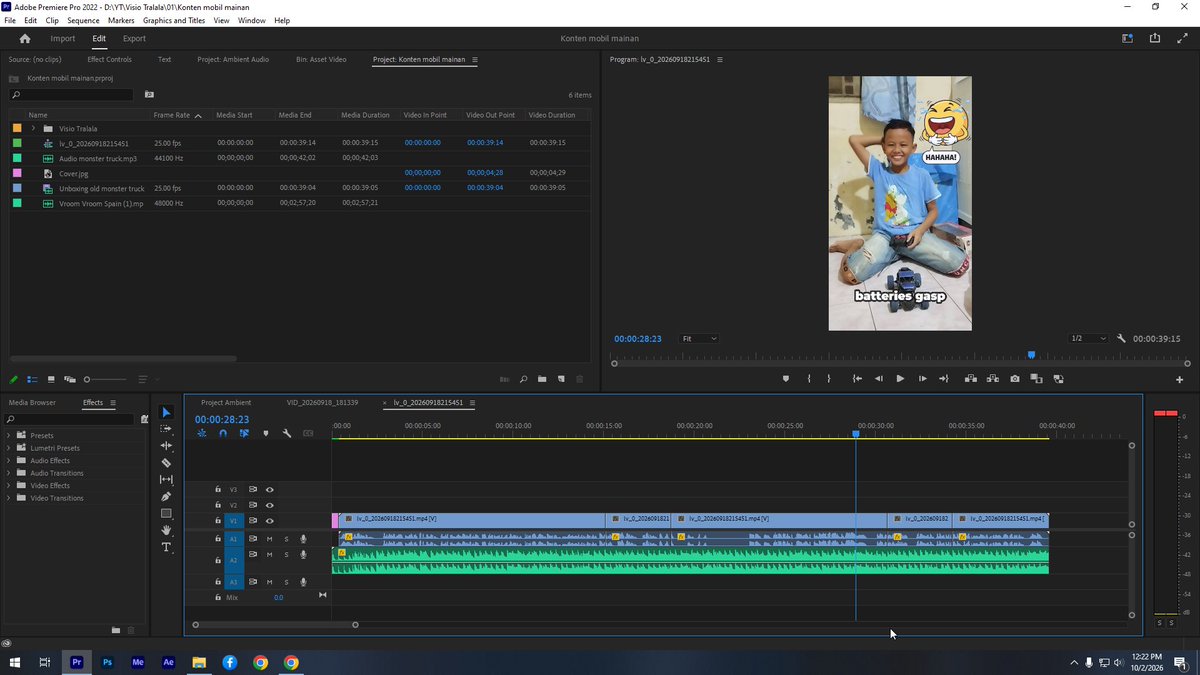Image resolution: width=1200 pixels, height=675 pixels.
Task: Toggle Snap in Timeline magnet icon
Action: pyautogui.click(x=223, y=433)
